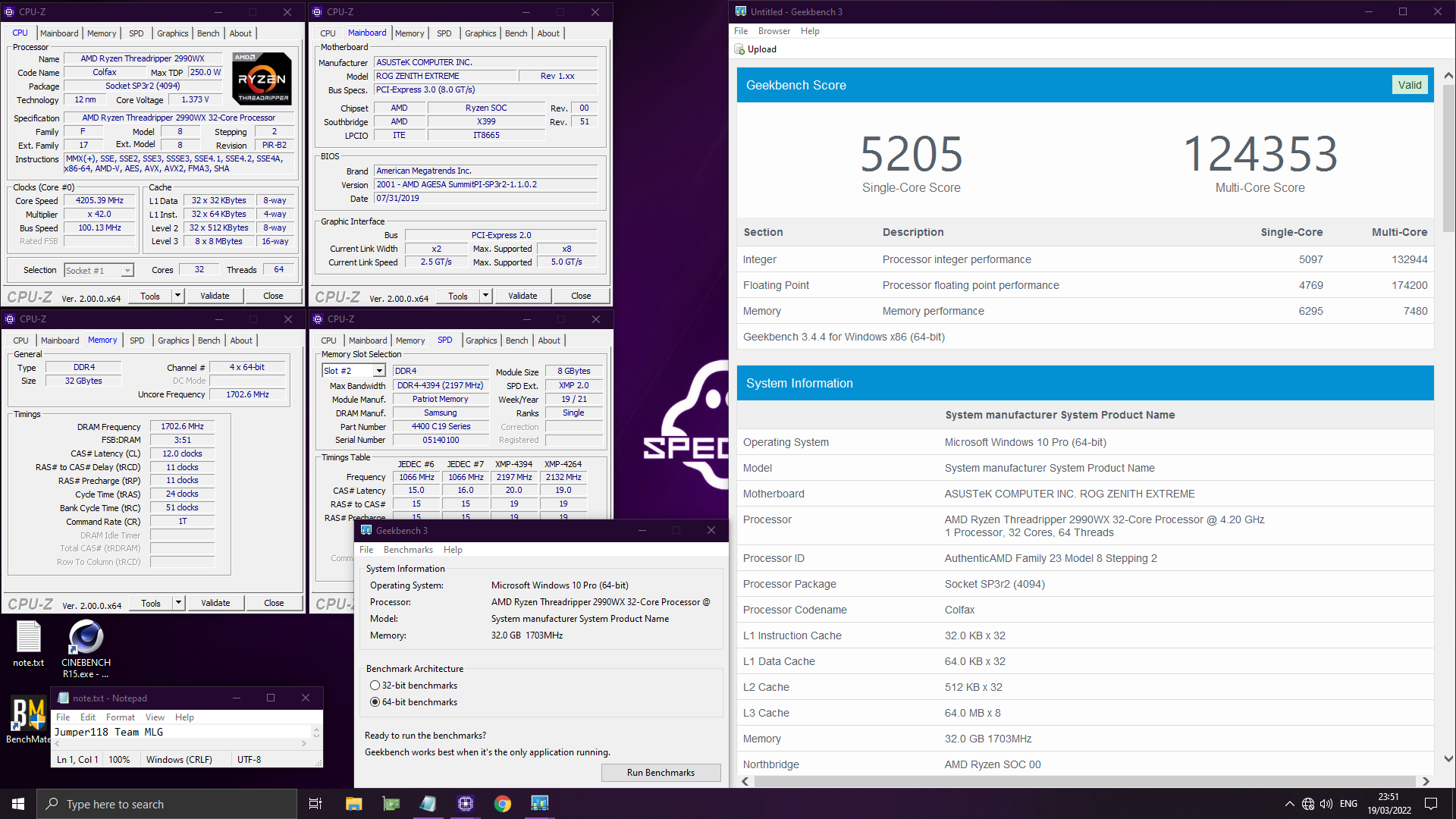Open the network status tray icon
The height and width of the screenshot is (819, 1456).
pos(1308,804)
